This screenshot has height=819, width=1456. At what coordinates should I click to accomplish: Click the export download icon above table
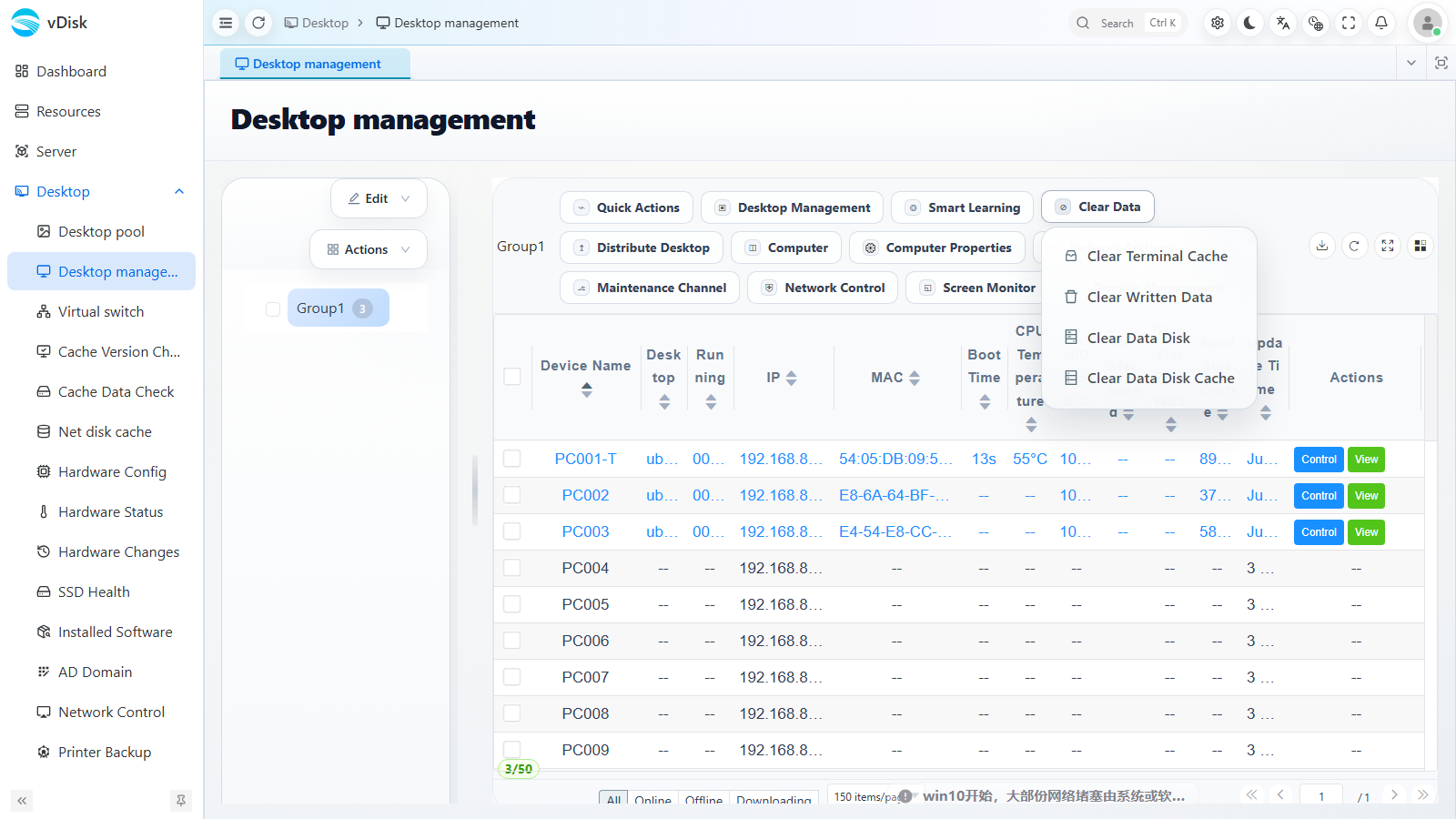coord(1322,246)
